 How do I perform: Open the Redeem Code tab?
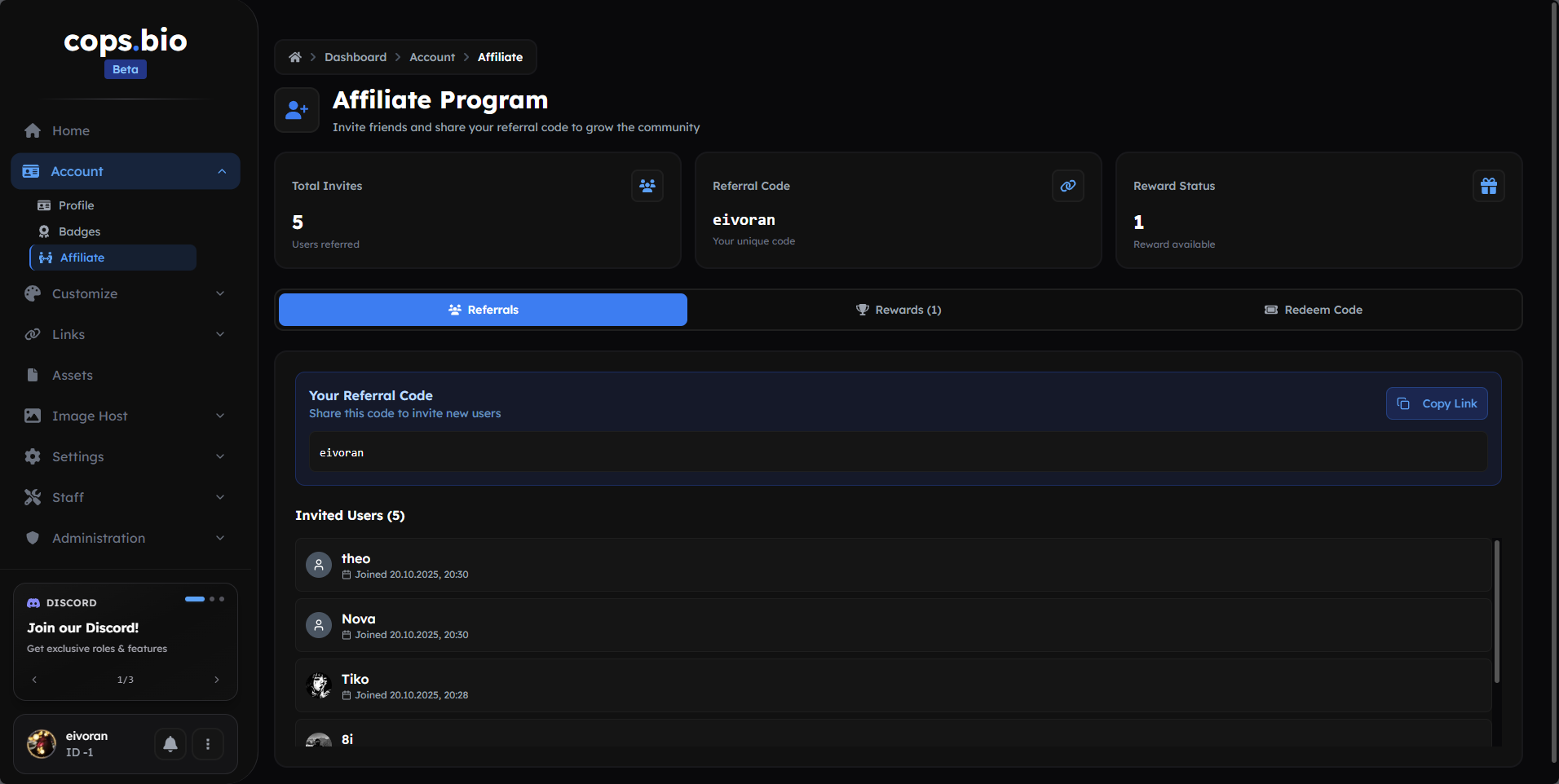[x=1313, y=310]
